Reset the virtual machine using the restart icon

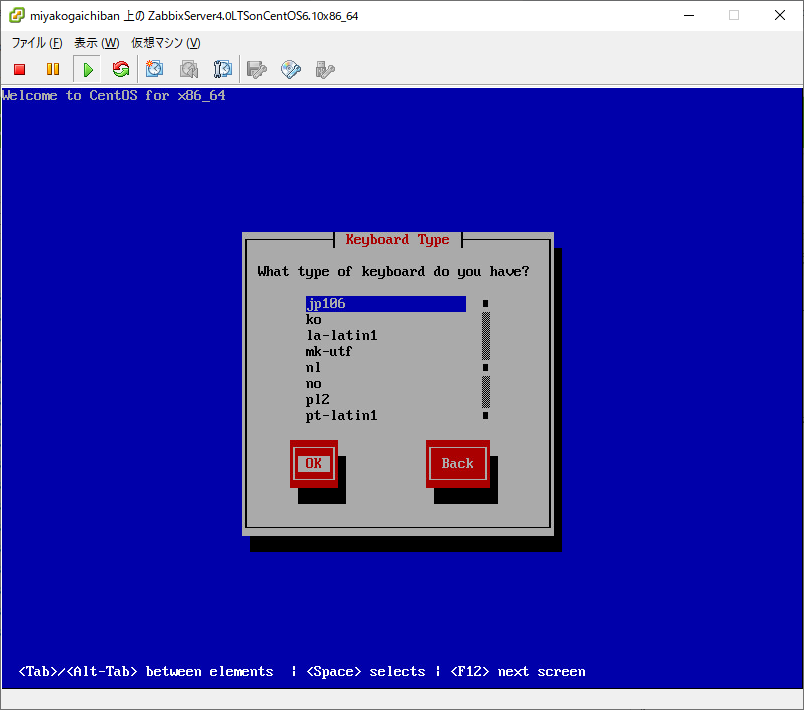pyautogui.click(x=121, y=69)
